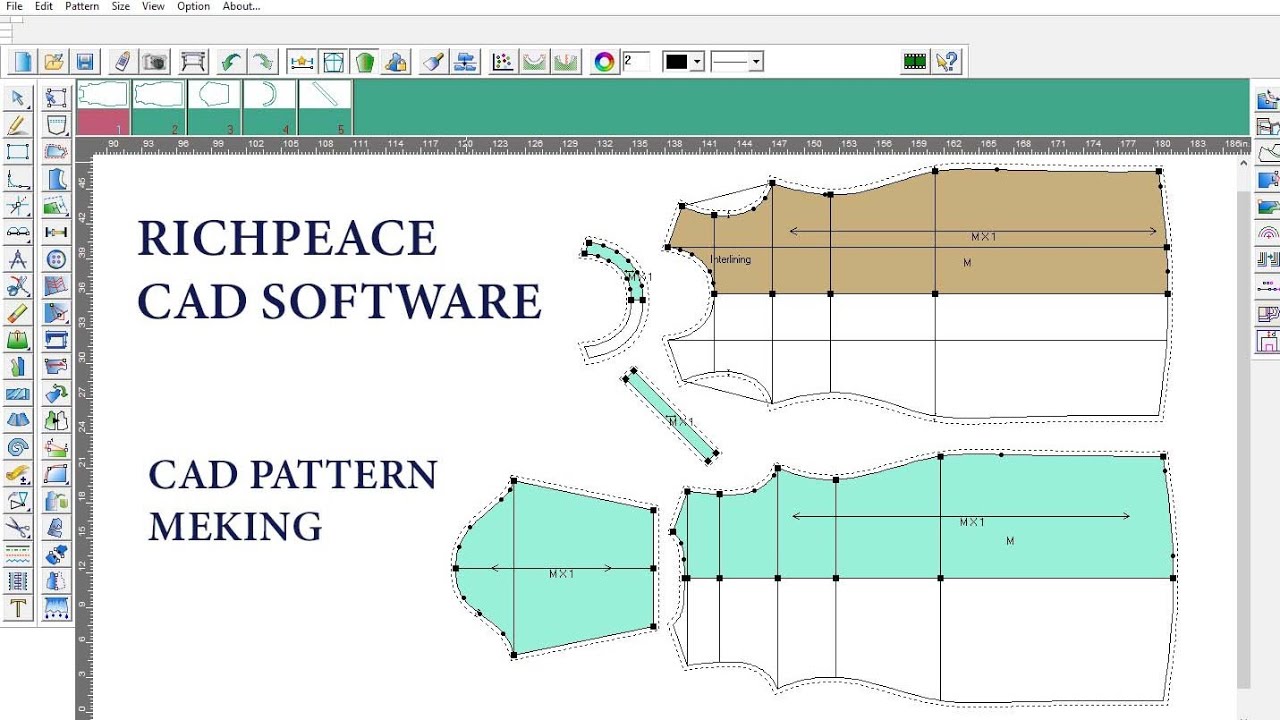This screenshot has width=1280, height=720.
Task: Undo with the green left arrow
Action: point(231,62)
